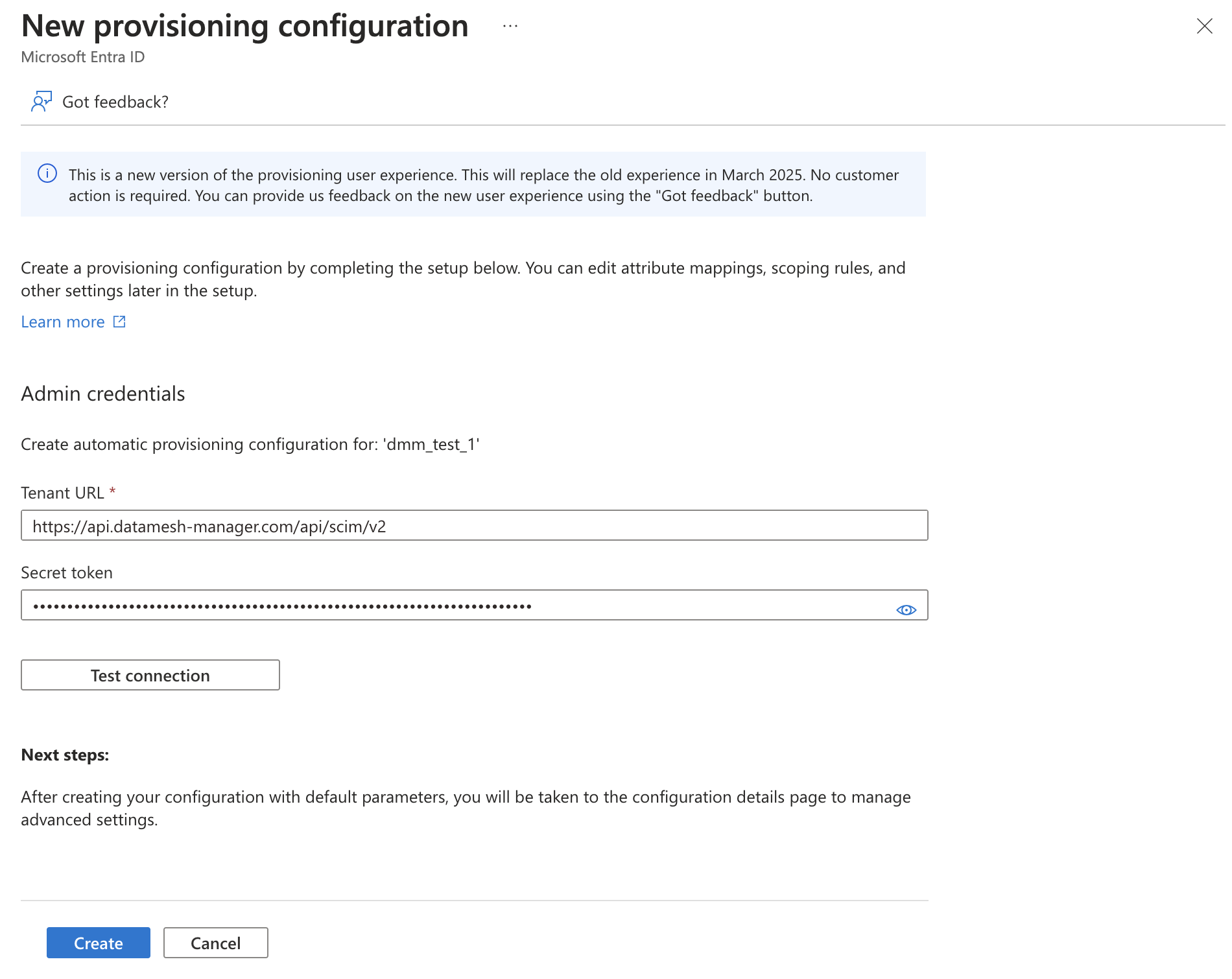
Task: Click the Got feedback person icon
Action: tap(41, 102)
